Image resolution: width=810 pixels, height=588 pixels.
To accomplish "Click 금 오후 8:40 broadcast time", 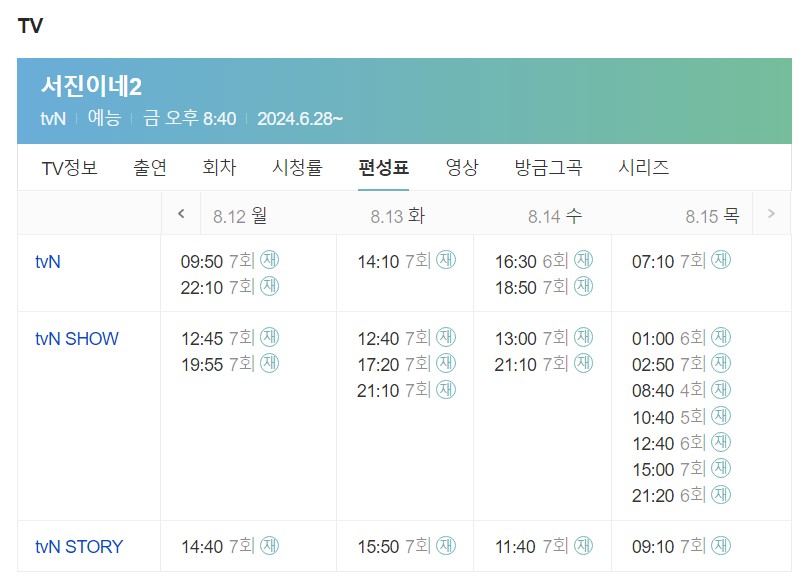I will pos(189,118).
